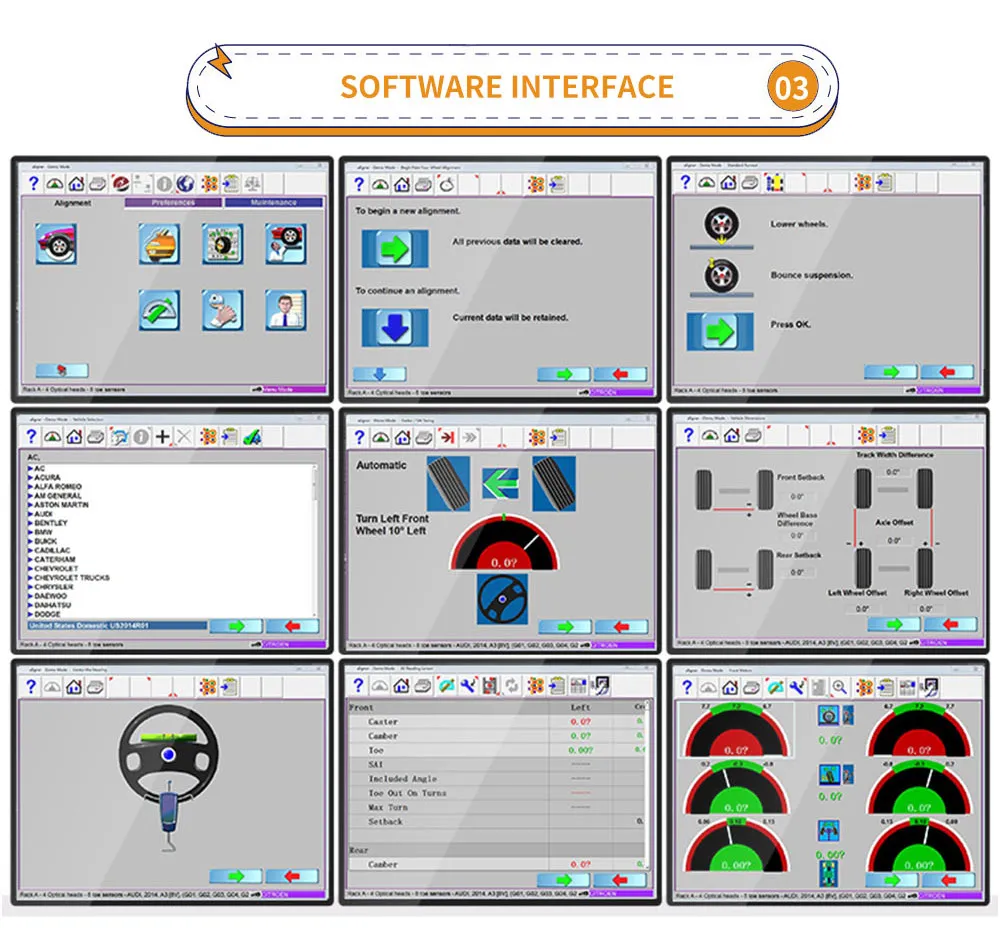The width and height of the screenshot is (1000, 948).
Task: Click the globe language icon
Action: pyautogui.click(x=187, y=183)
